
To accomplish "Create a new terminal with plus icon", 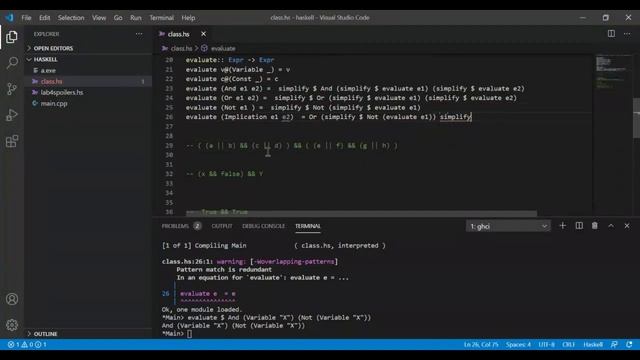I will (562, 226).
